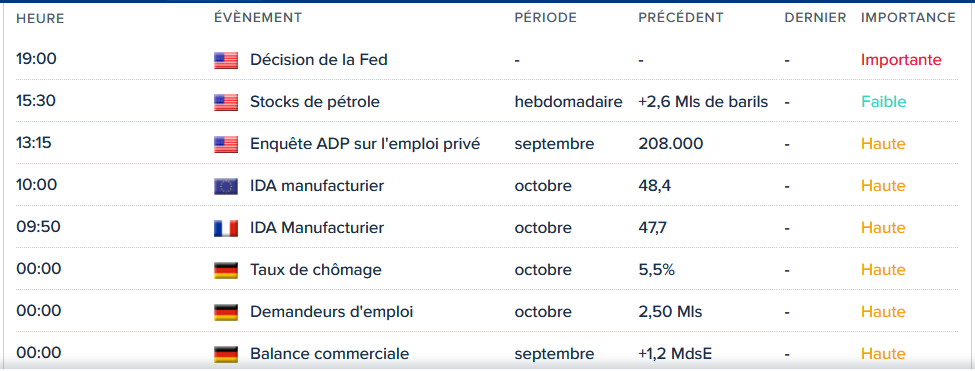
Task: Click the US flag next to Stocks de pétrole
Action: tap(226, 103)
